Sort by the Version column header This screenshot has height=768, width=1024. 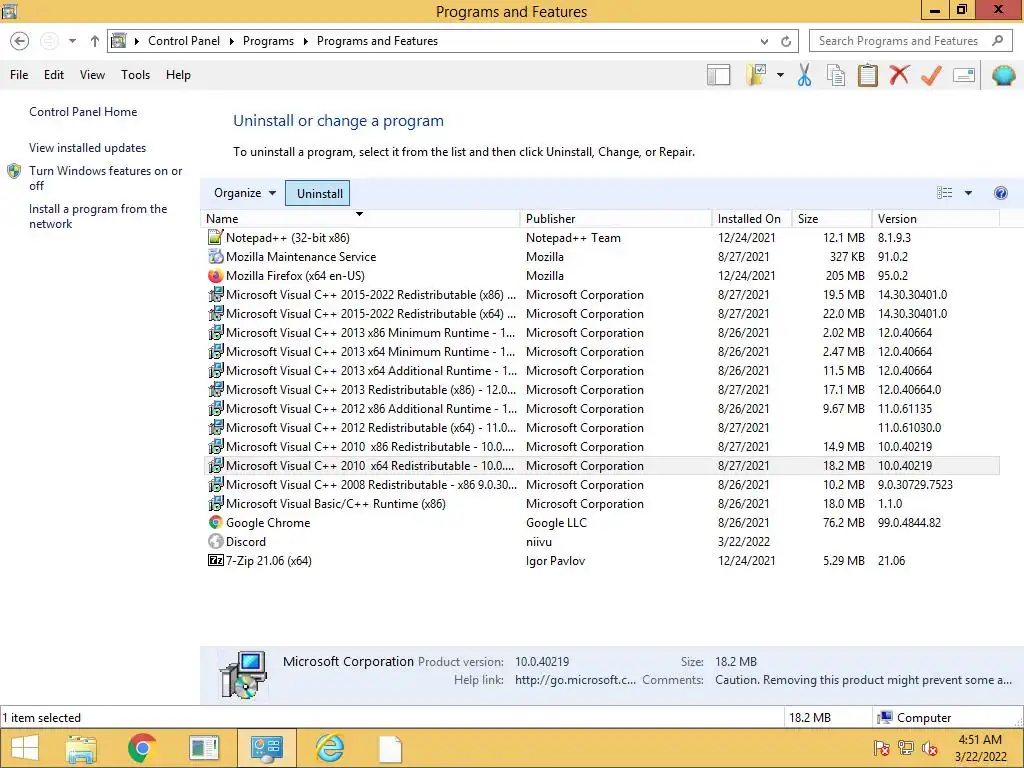click(x=935, y=219)
